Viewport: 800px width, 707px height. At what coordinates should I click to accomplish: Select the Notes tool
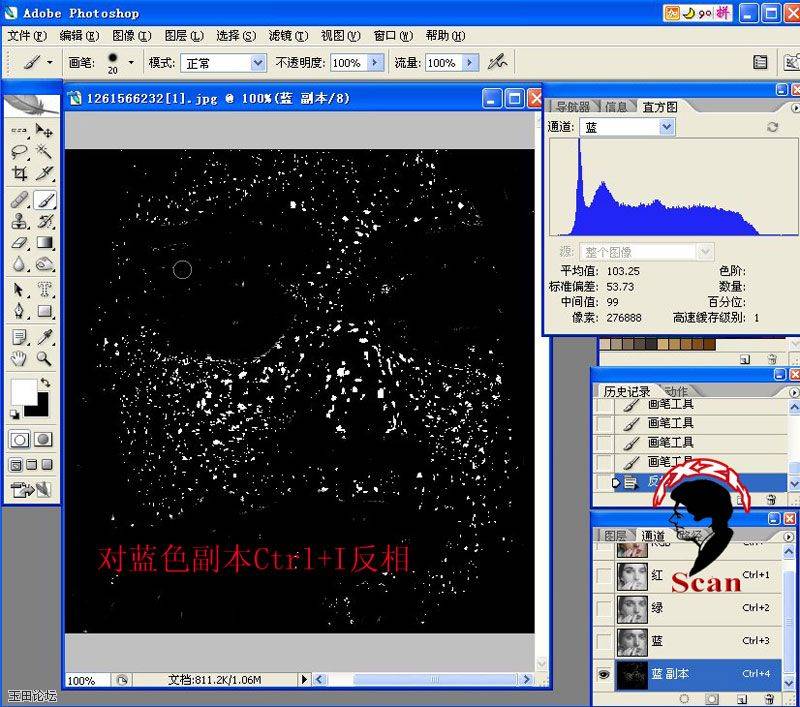click(19, 337)
